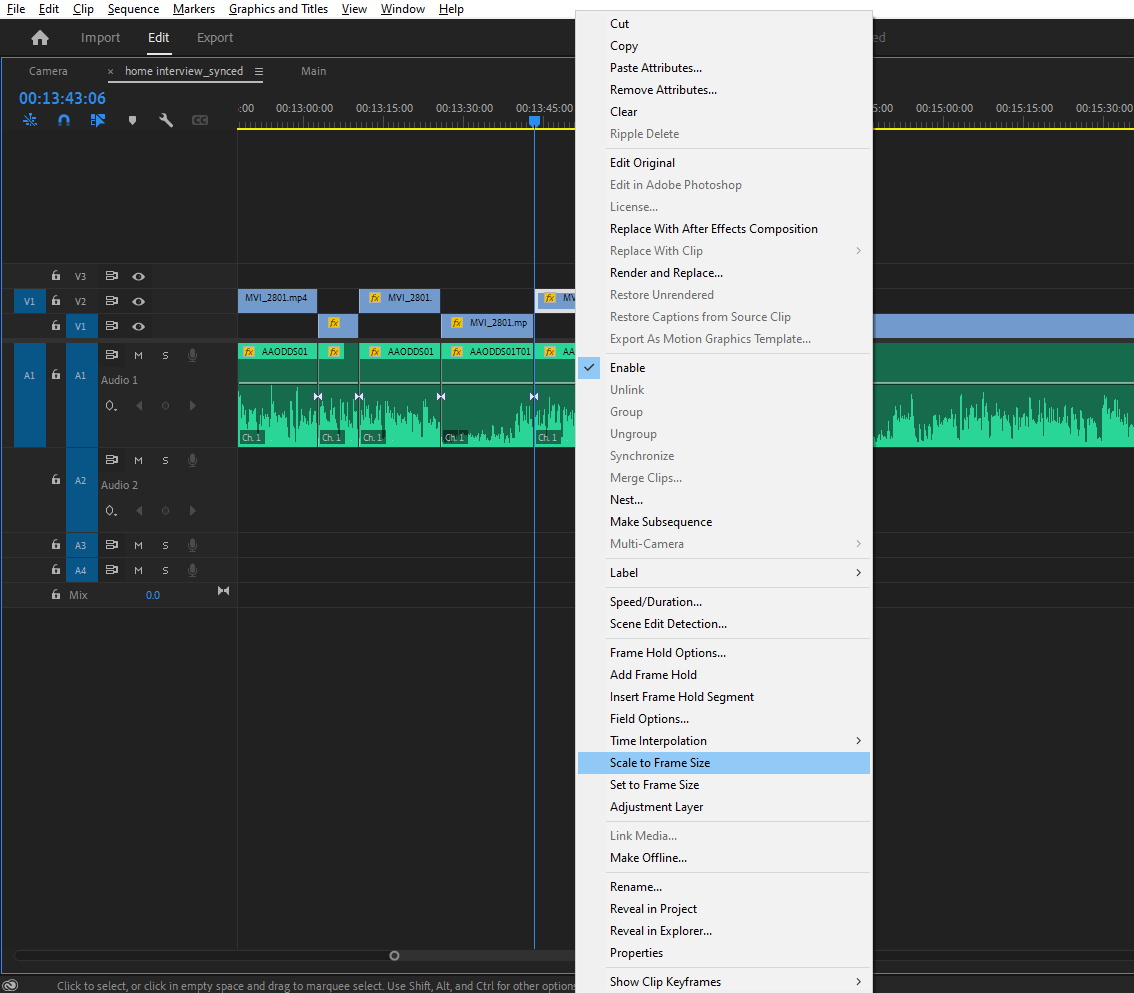Click the Captions CC icon
This screenshot has width=1134, height=993.
coord(200,119)
